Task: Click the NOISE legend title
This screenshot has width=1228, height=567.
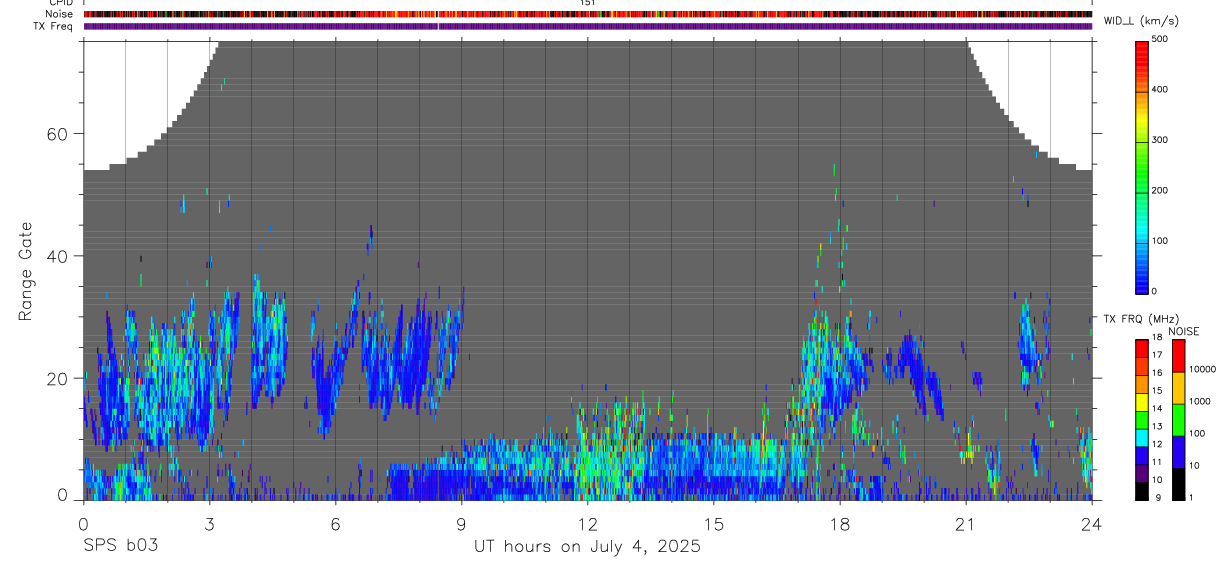Action: click(1184, 331)
